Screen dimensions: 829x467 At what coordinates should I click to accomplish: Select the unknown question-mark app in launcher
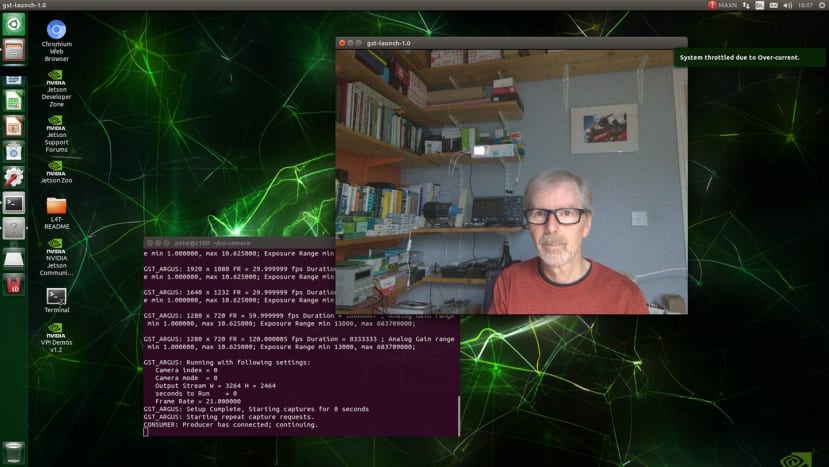click(14, 228)
